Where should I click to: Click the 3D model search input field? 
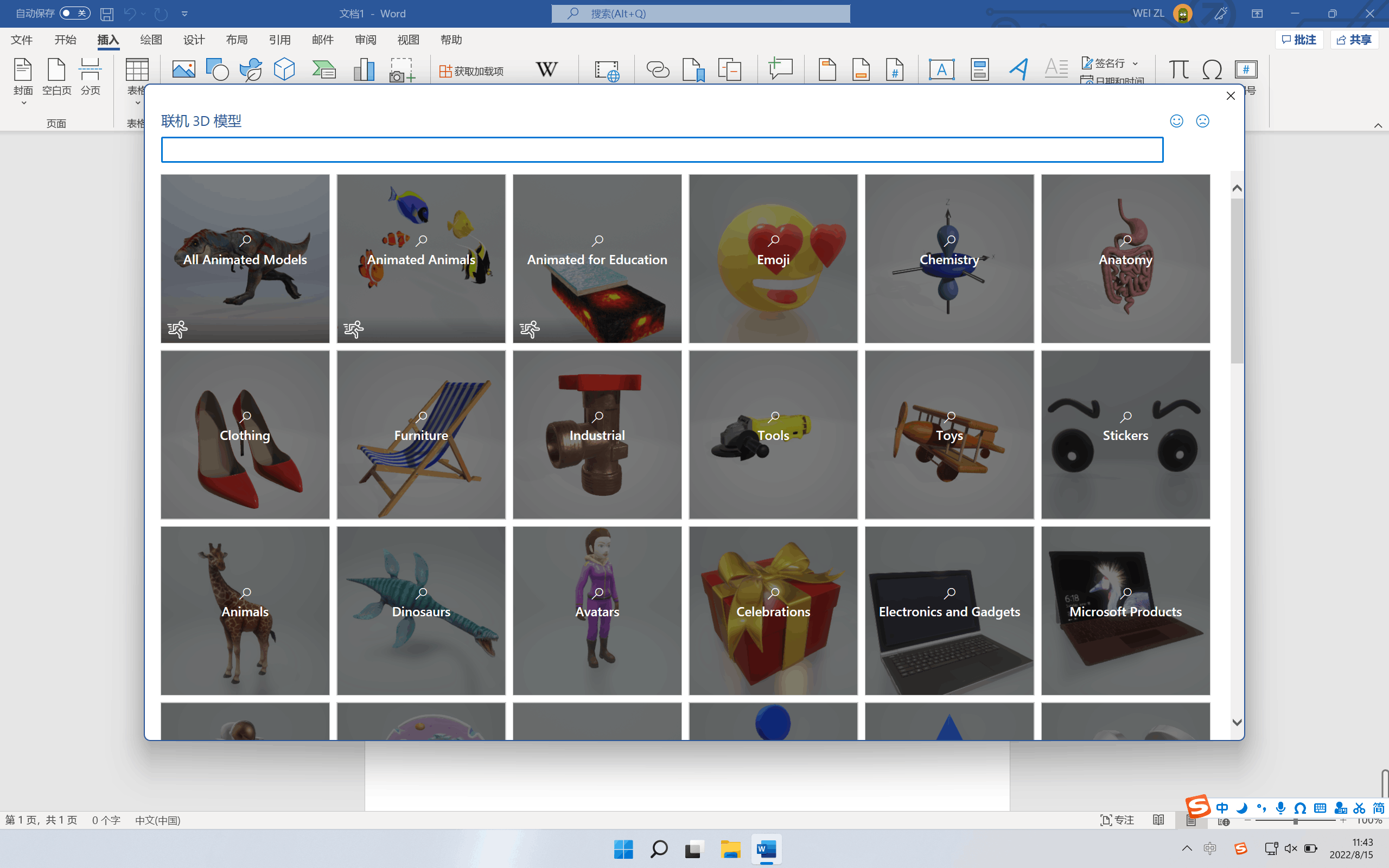point(662,150)
